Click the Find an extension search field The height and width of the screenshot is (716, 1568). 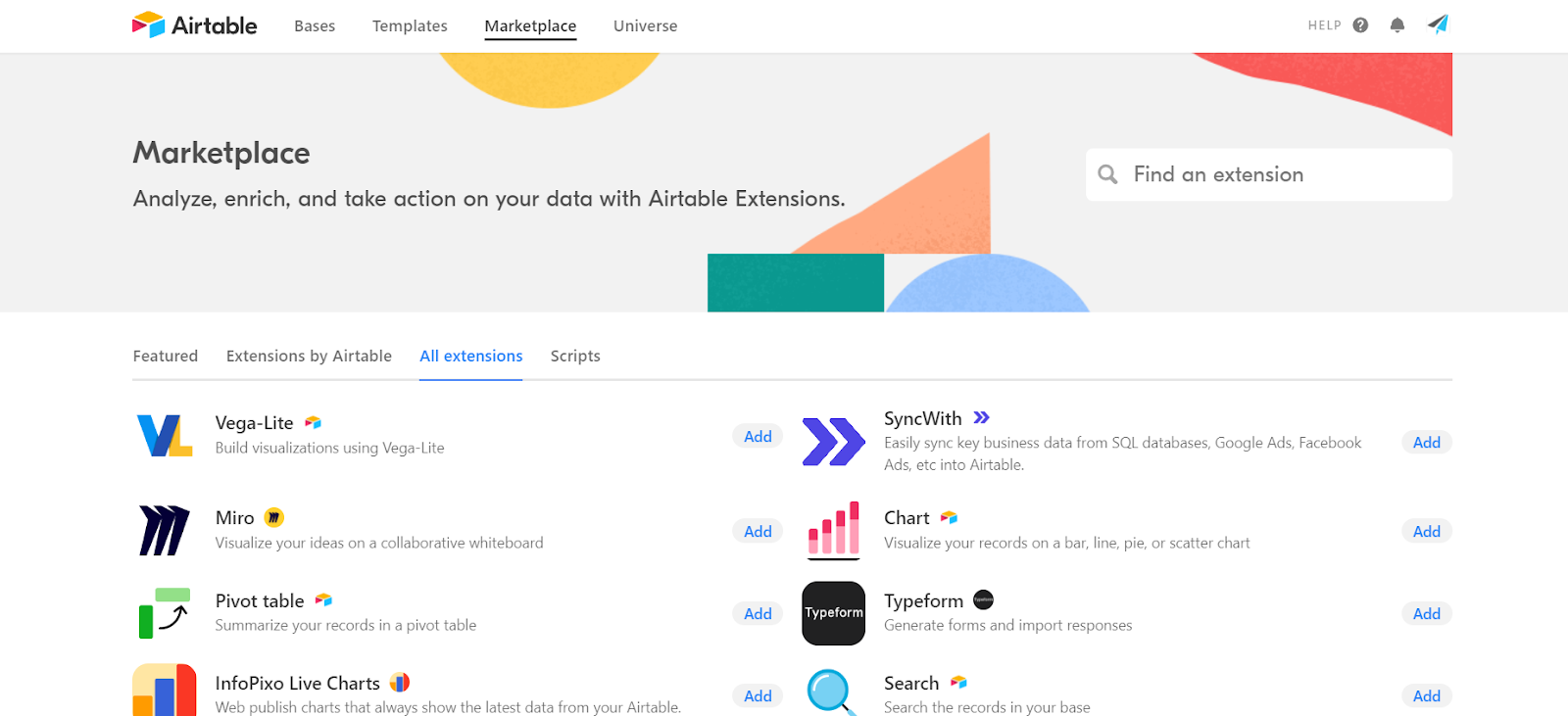pos(1269,174)
